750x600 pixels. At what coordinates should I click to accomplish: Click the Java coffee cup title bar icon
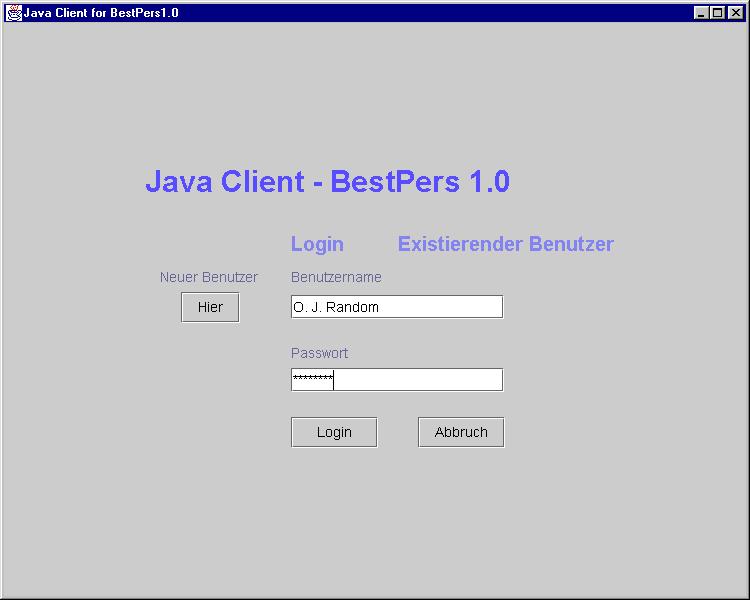click(x=14, y=13)
